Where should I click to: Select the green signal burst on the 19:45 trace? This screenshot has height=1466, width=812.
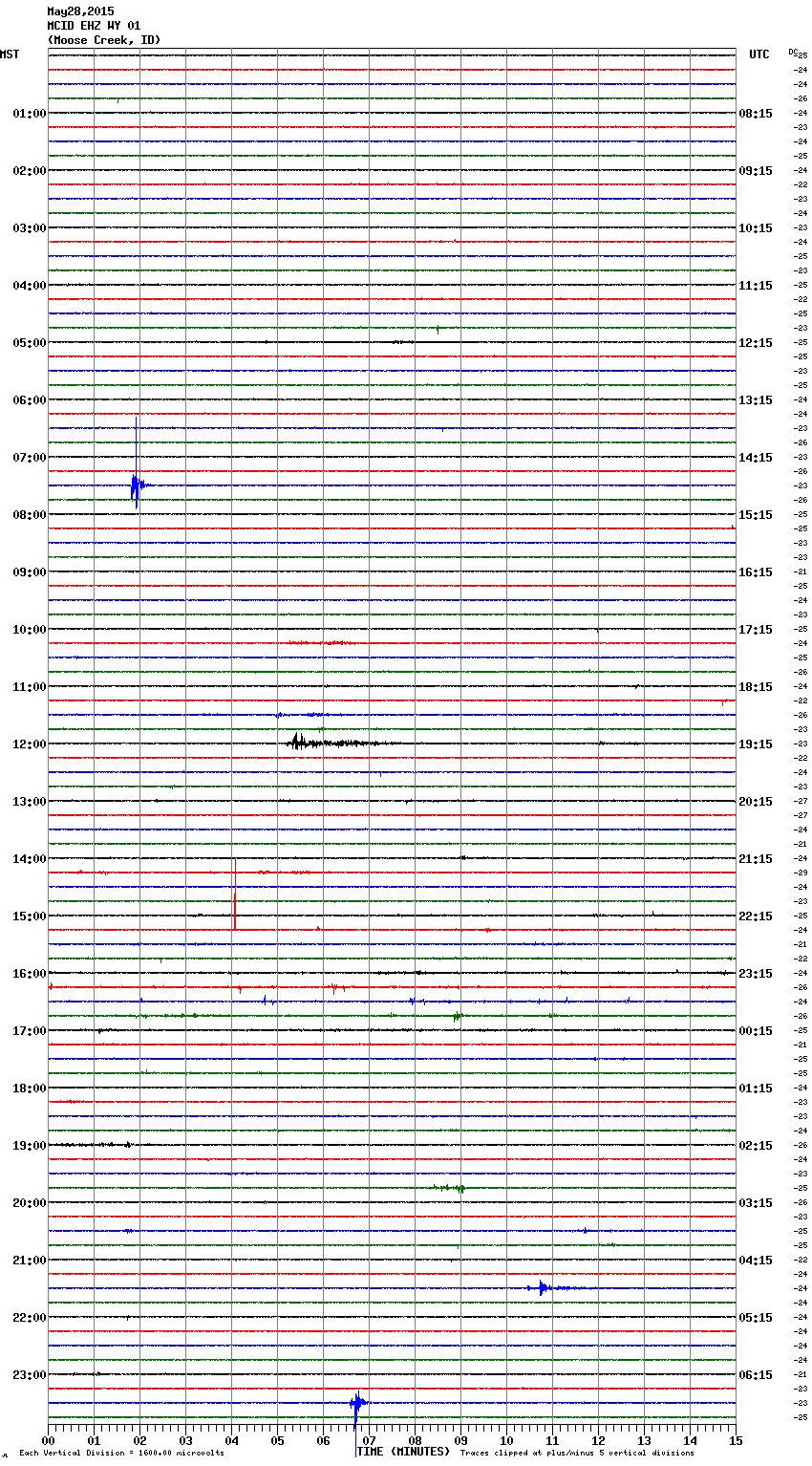459,1188
